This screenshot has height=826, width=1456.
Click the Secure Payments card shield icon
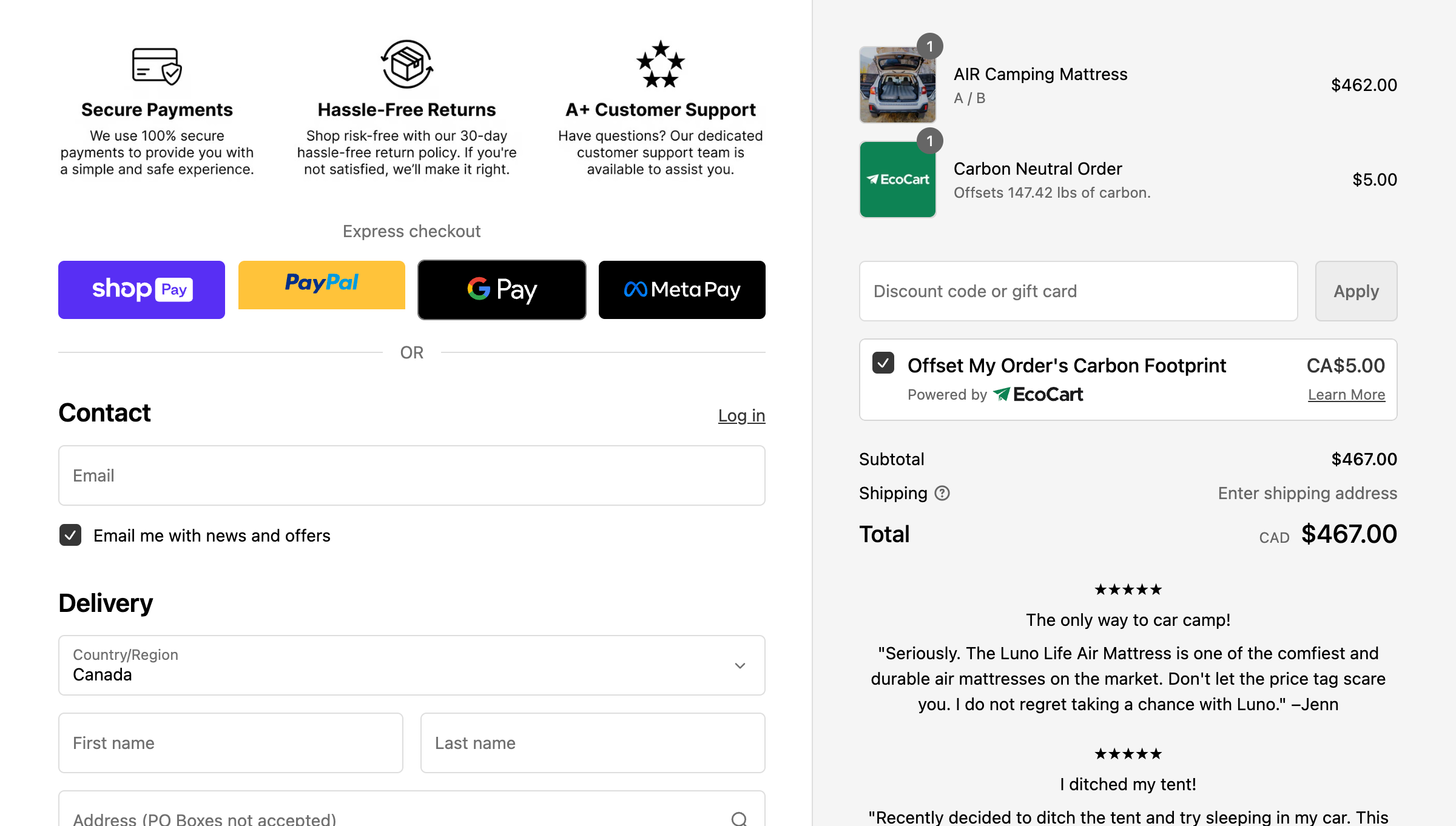pyautogui.click(x=157, y=65)
